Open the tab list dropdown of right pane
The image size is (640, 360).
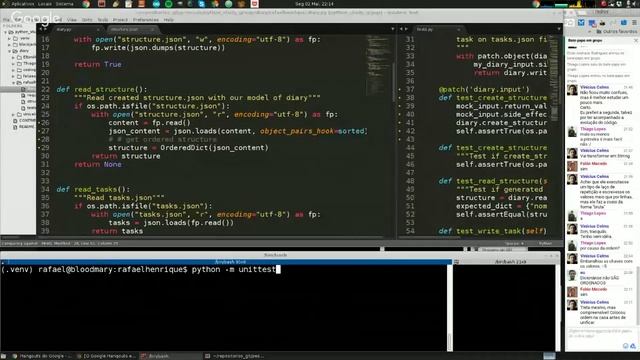coord(559,29)
